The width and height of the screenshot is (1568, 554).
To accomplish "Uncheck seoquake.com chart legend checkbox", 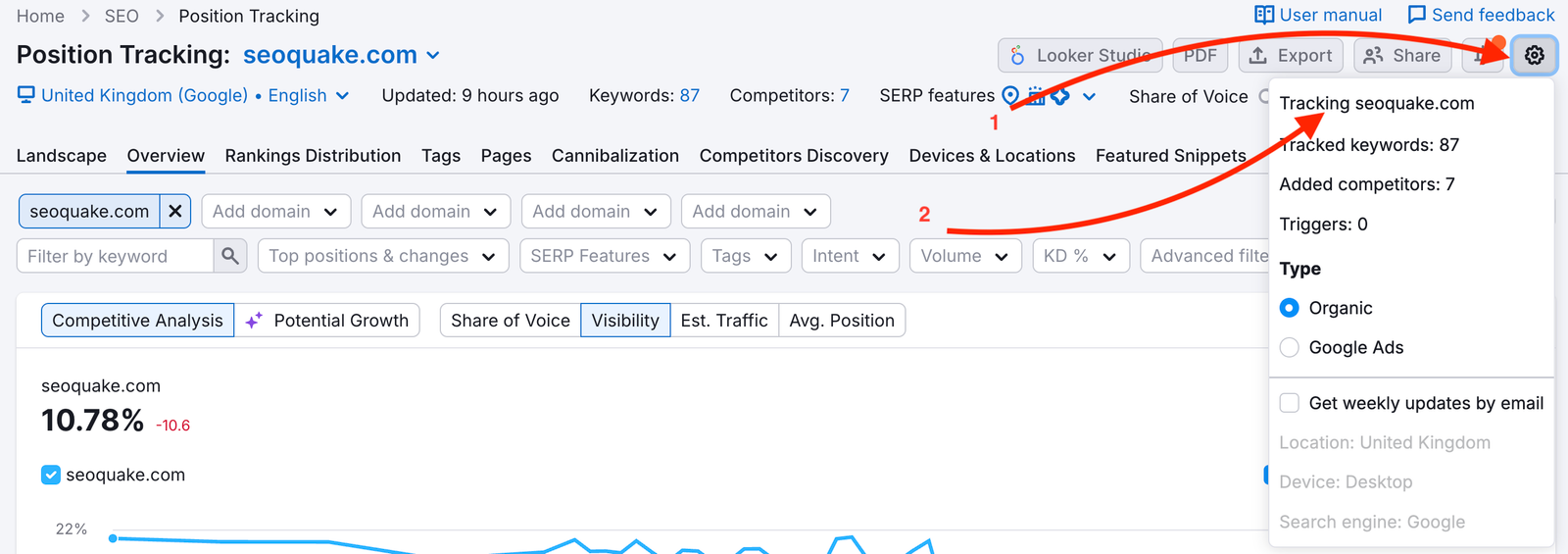I will 51,475.
